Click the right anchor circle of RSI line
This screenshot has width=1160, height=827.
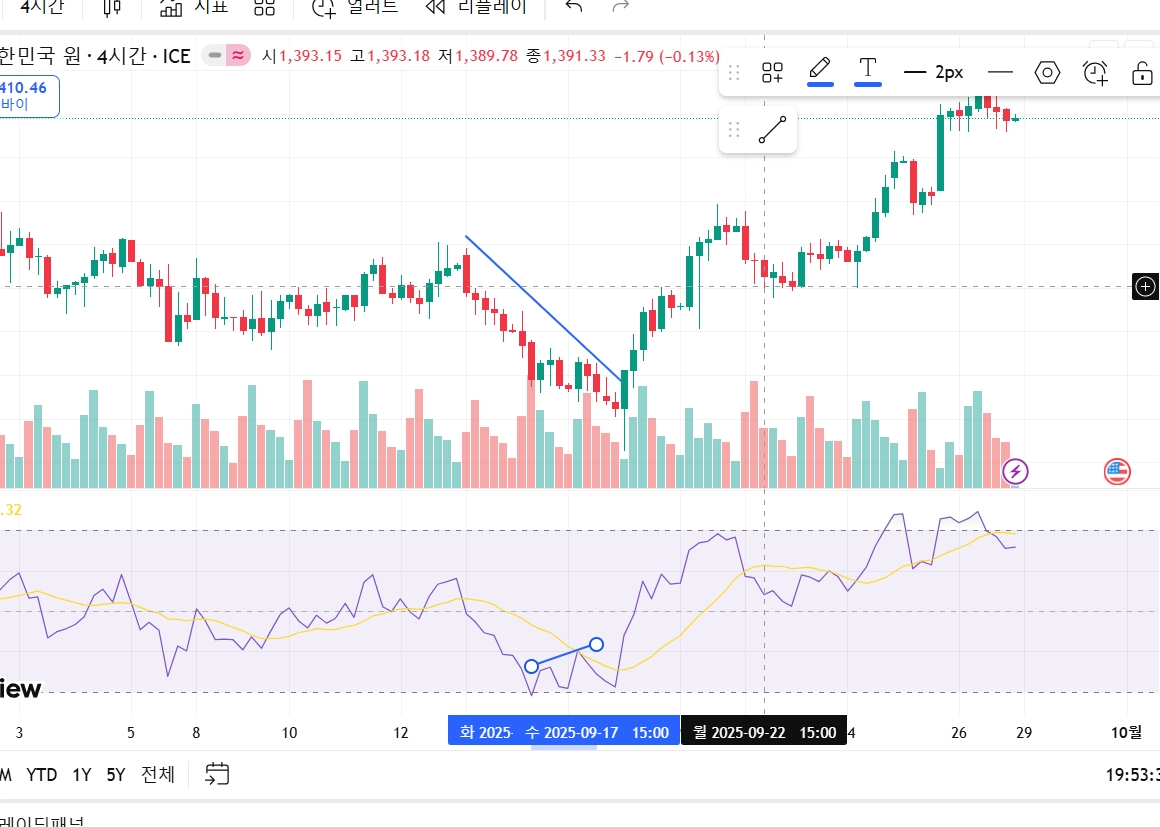pos(596,644)
